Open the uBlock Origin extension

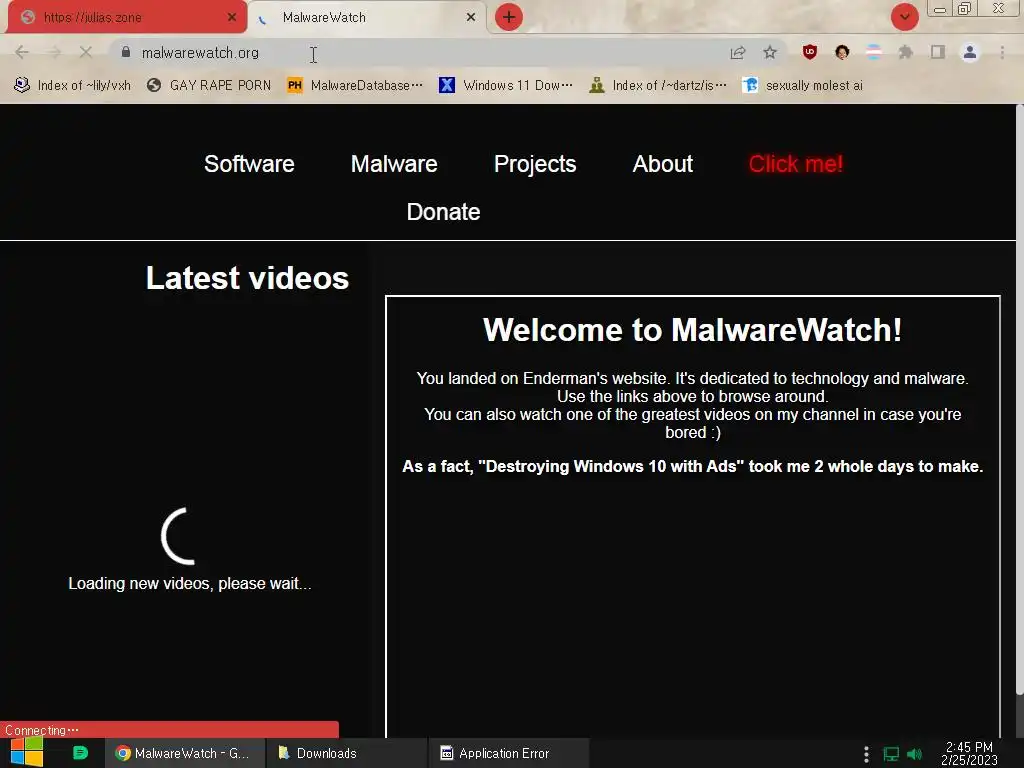(810, 52)
